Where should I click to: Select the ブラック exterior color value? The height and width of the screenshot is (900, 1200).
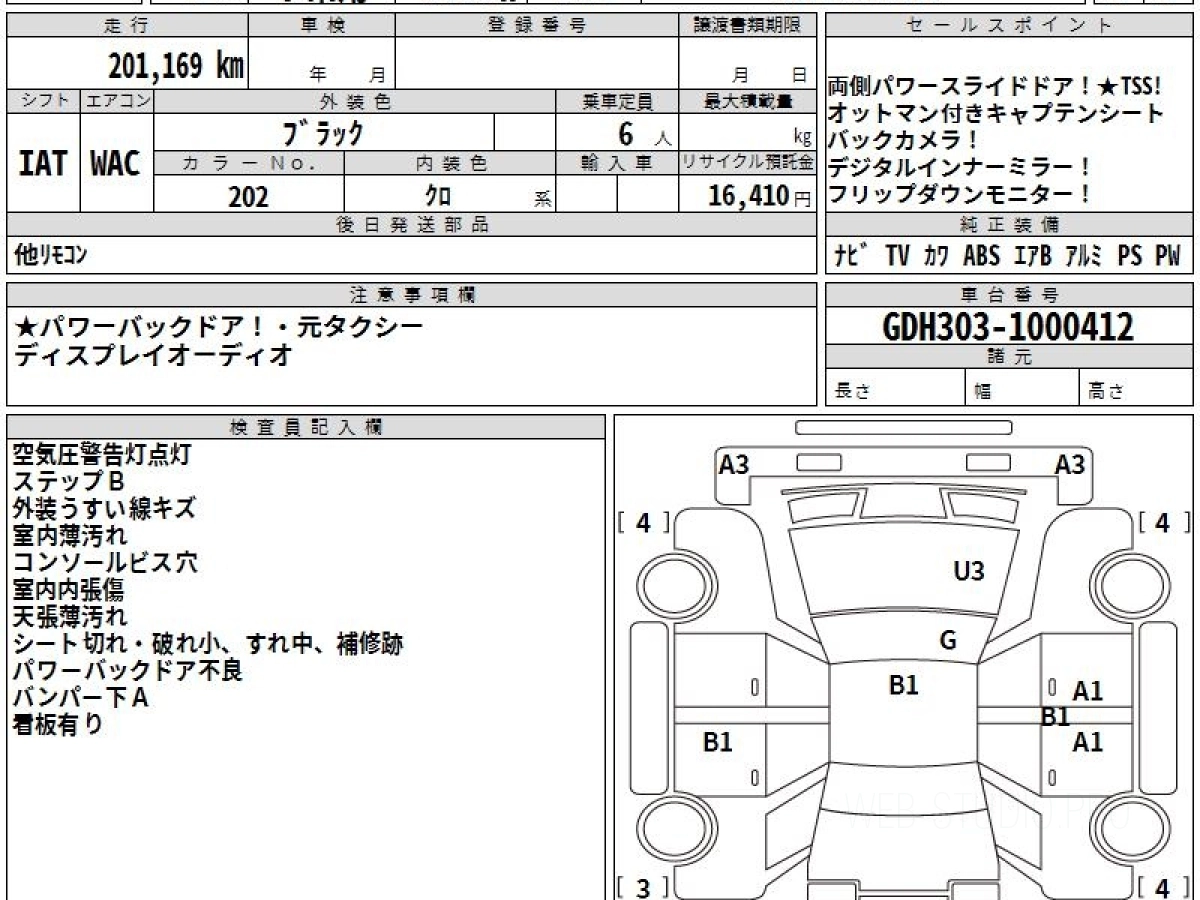[323, 133]
